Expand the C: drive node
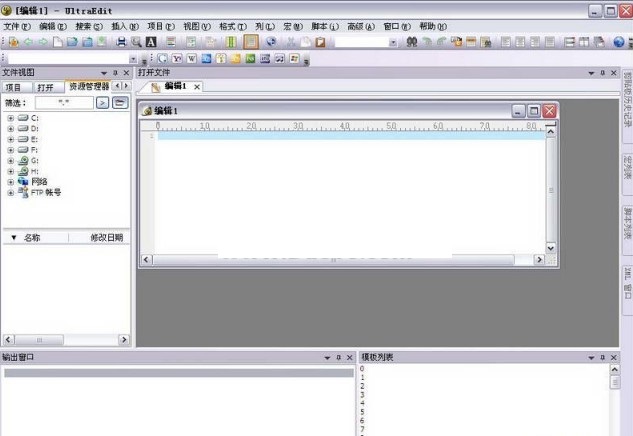 pos(10,118)
